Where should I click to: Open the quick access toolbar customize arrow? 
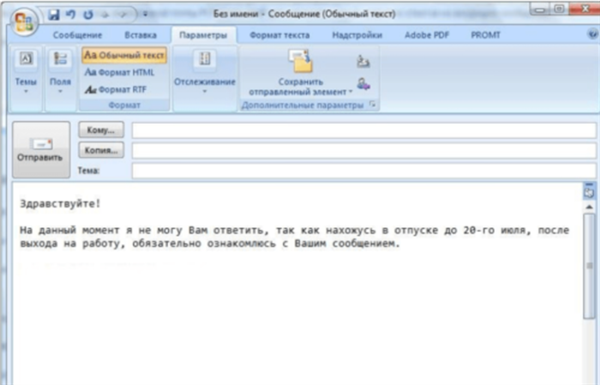coord(145,15)
